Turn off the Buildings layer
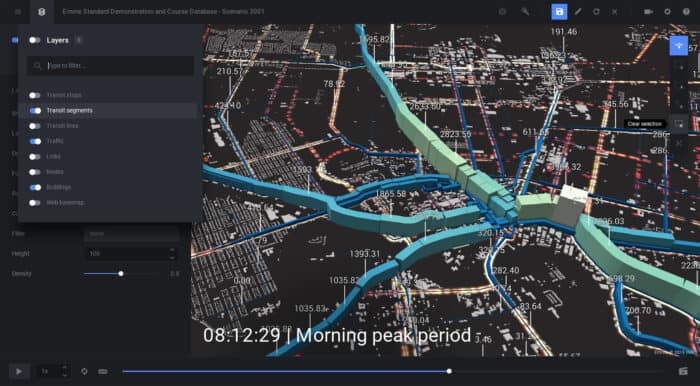This screenshot has width=700, height=386. point(35,187)
